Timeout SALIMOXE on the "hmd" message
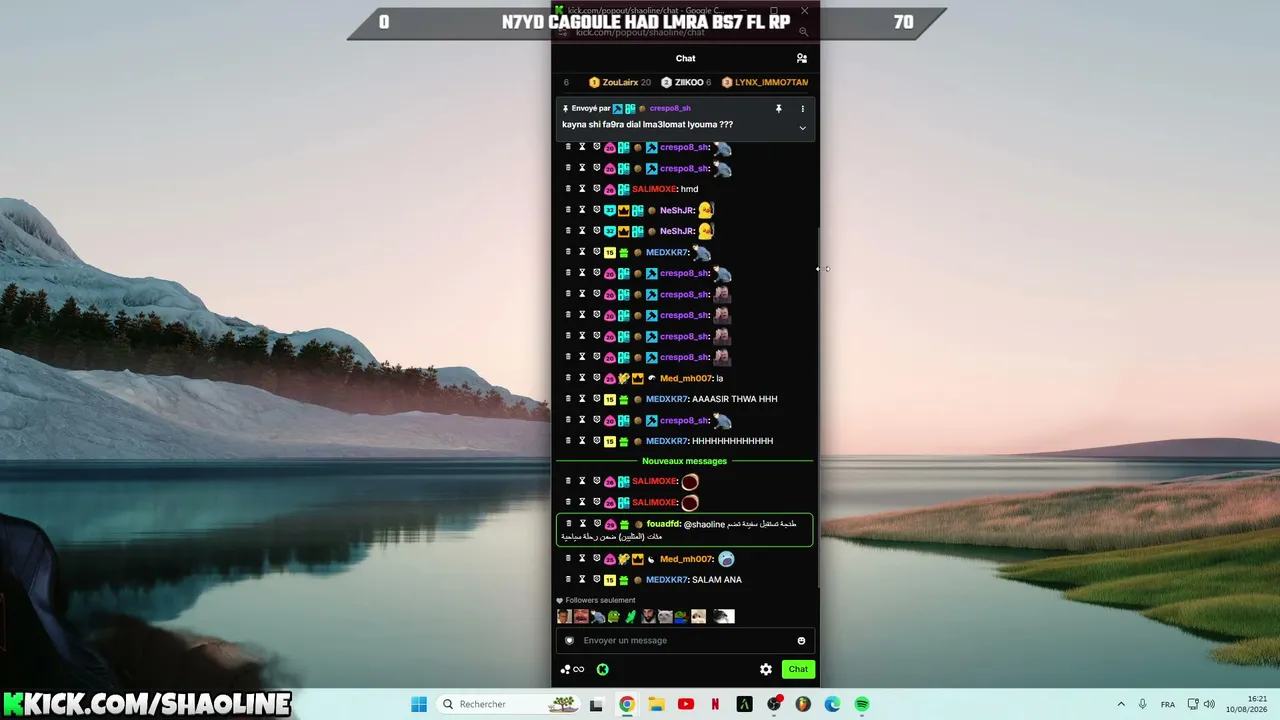1280x720 pixels. pyautogui.click(x=582, y=189)
